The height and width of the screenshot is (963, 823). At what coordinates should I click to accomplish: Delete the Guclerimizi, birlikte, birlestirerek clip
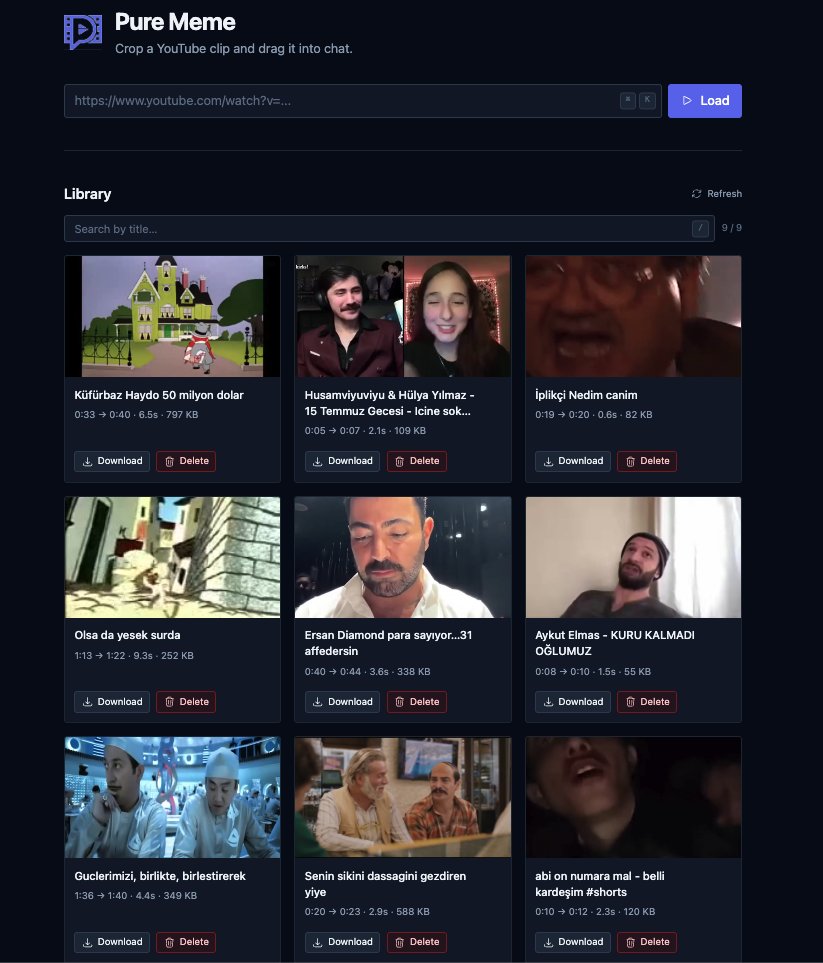click(186, 942)
